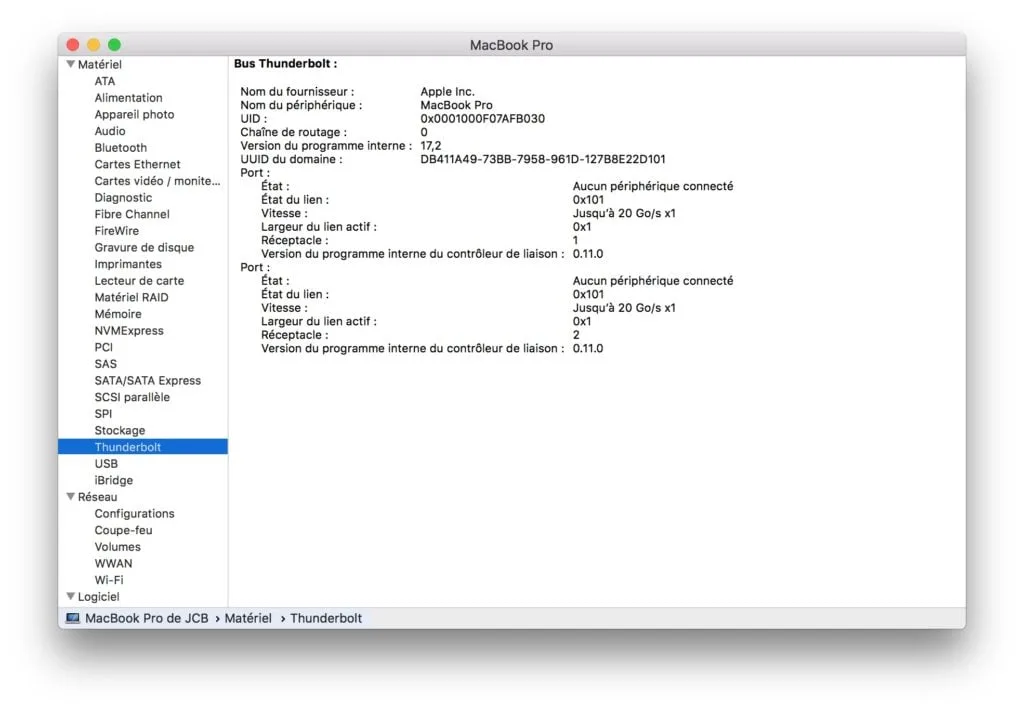Image resolution: width=1024 pixels, height=712 pixels.
Task: Click Réceptacle value 2 of second port
Action: click(x=576, y=335)
